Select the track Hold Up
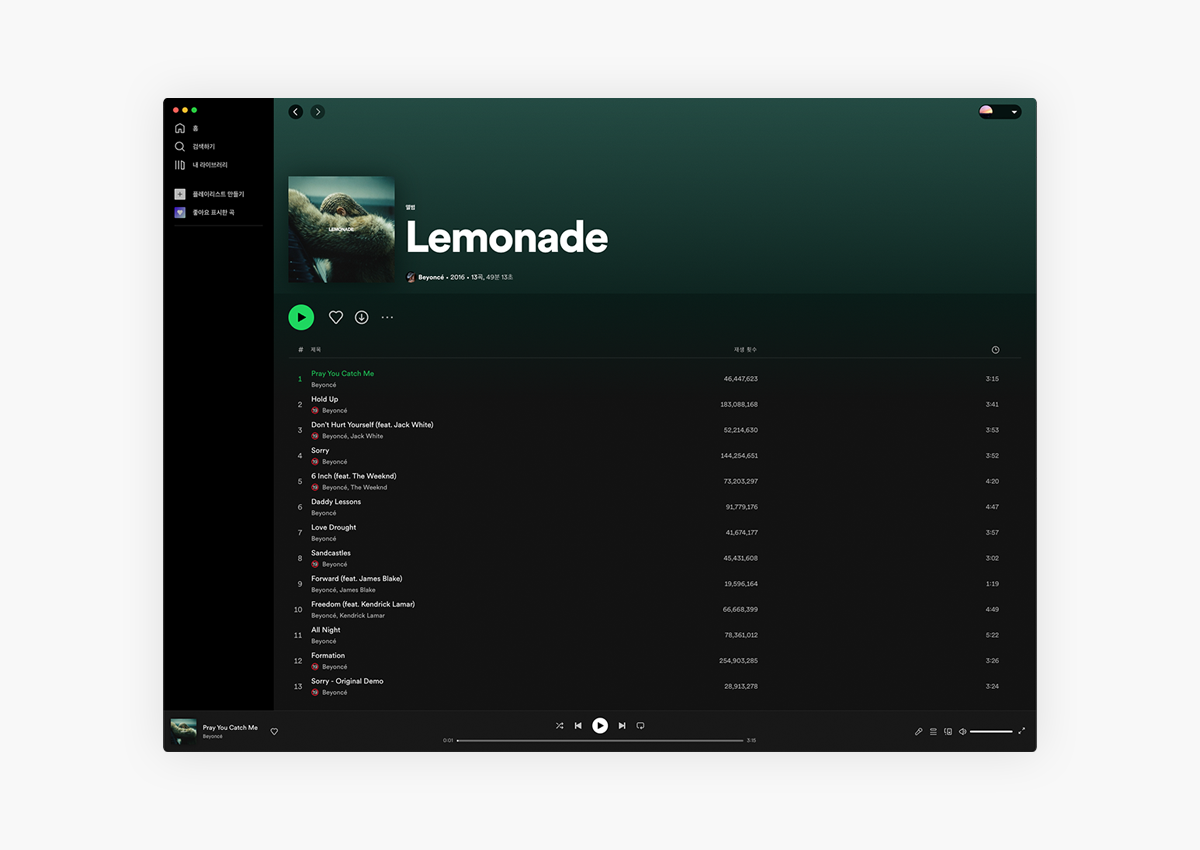This screenshot has height=850, width=1200. tap(324, 399)
